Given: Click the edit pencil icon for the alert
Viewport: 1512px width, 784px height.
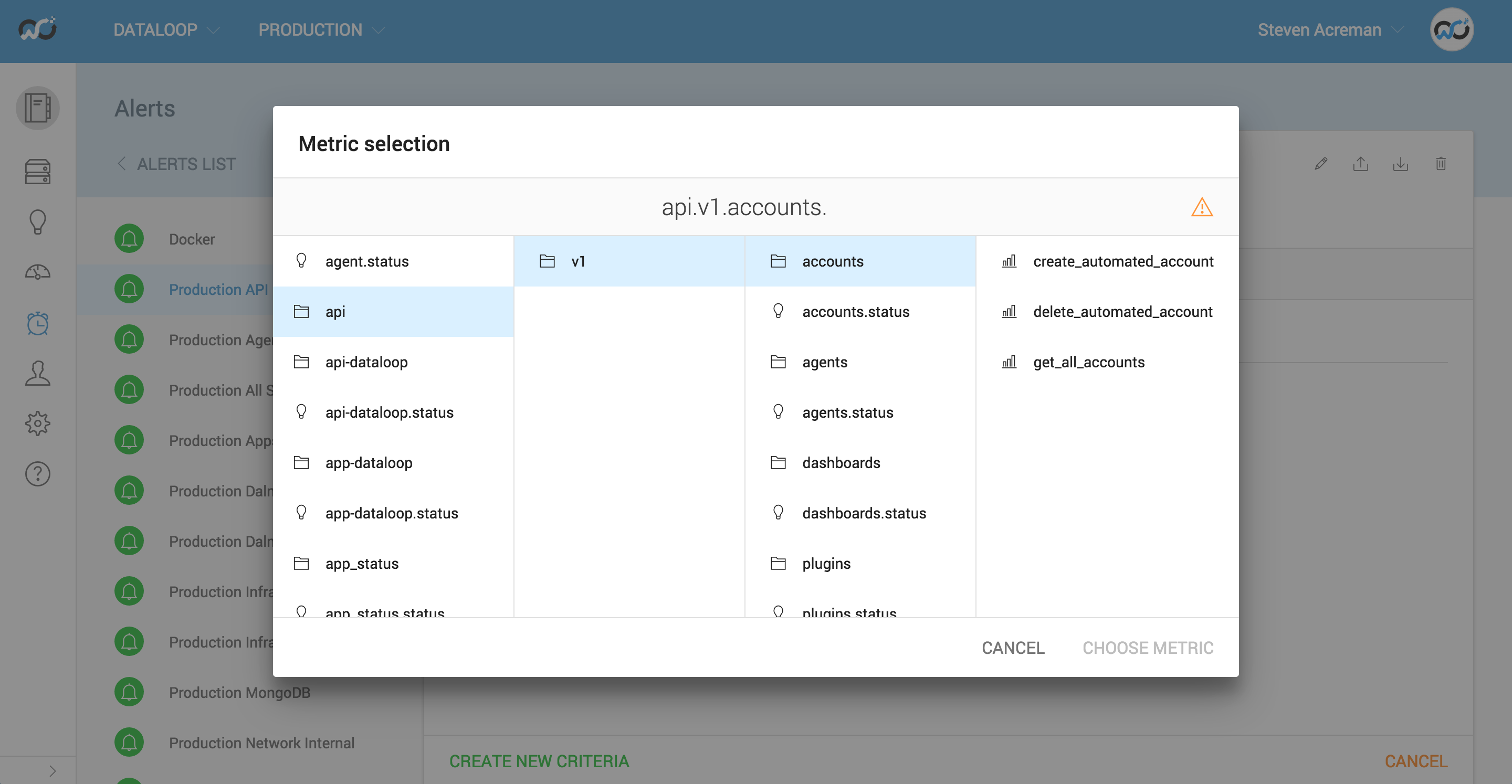Looking at the screenshot, I should (1321, 164).
